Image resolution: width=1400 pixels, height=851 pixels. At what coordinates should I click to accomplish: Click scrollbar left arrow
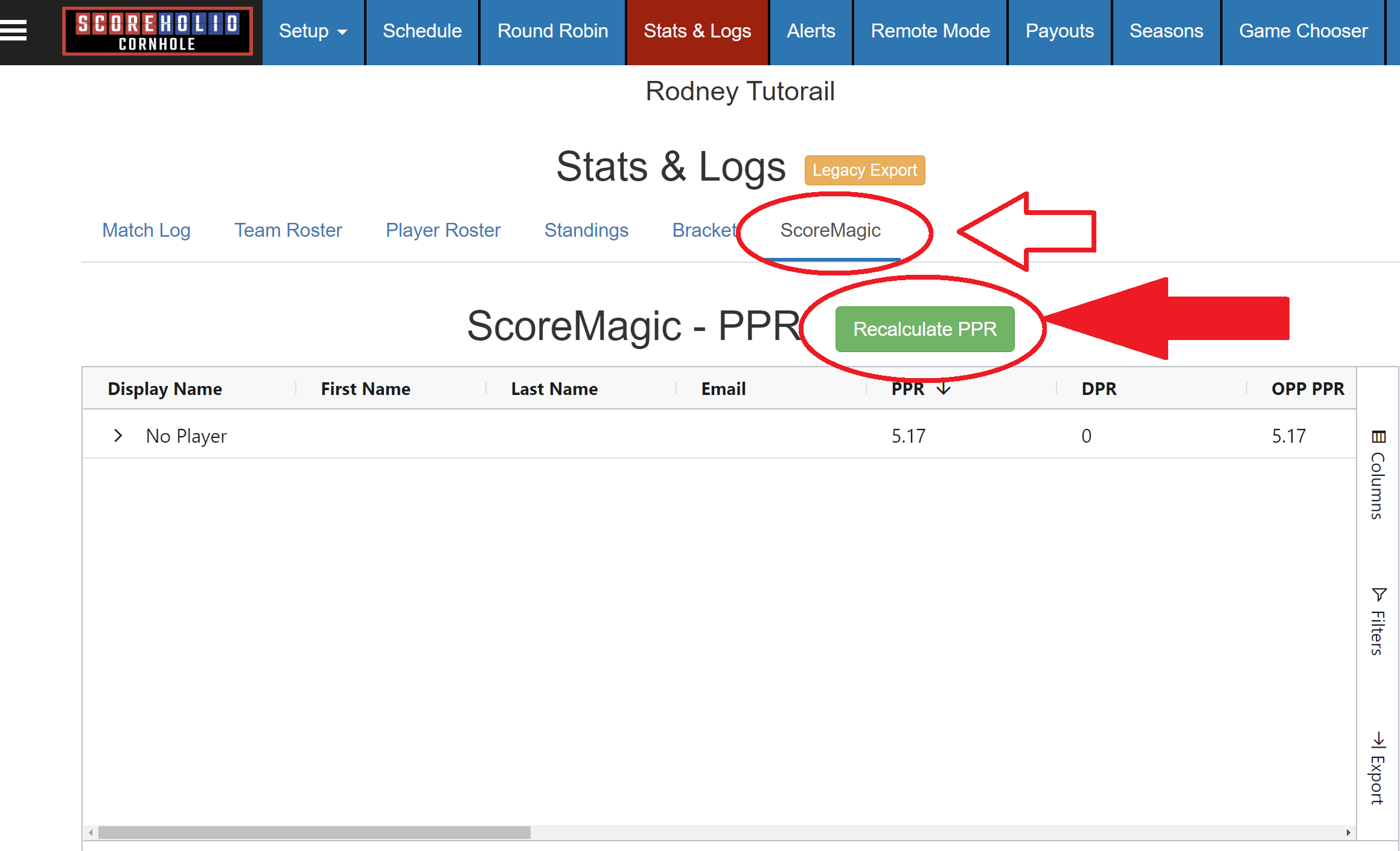pyautogui.click(x=91, y=832)
